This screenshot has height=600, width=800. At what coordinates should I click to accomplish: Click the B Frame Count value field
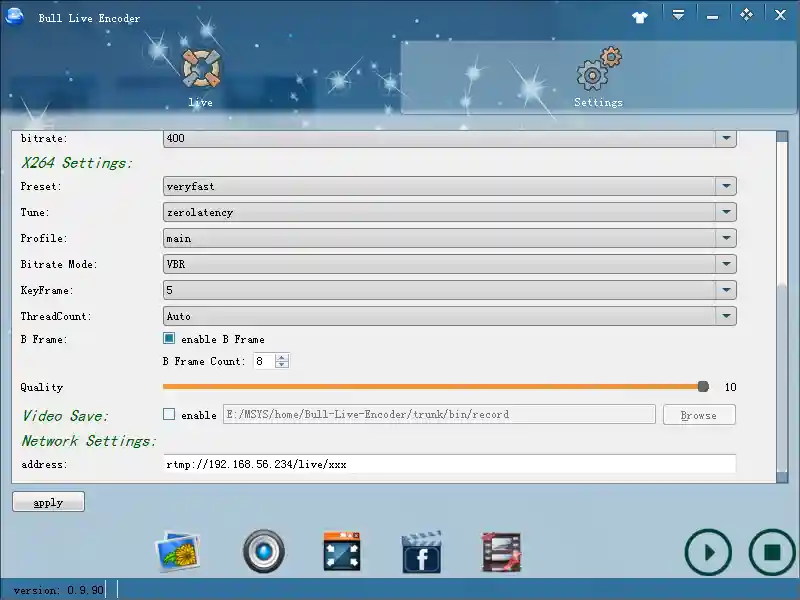click(x=264, y=361)
